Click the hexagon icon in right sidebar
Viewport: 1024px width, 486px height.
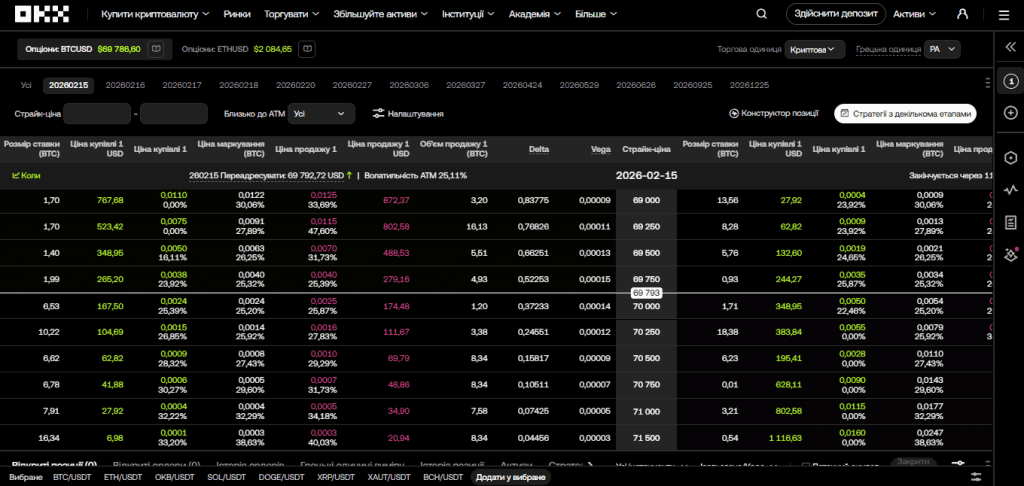point(1010,157)
